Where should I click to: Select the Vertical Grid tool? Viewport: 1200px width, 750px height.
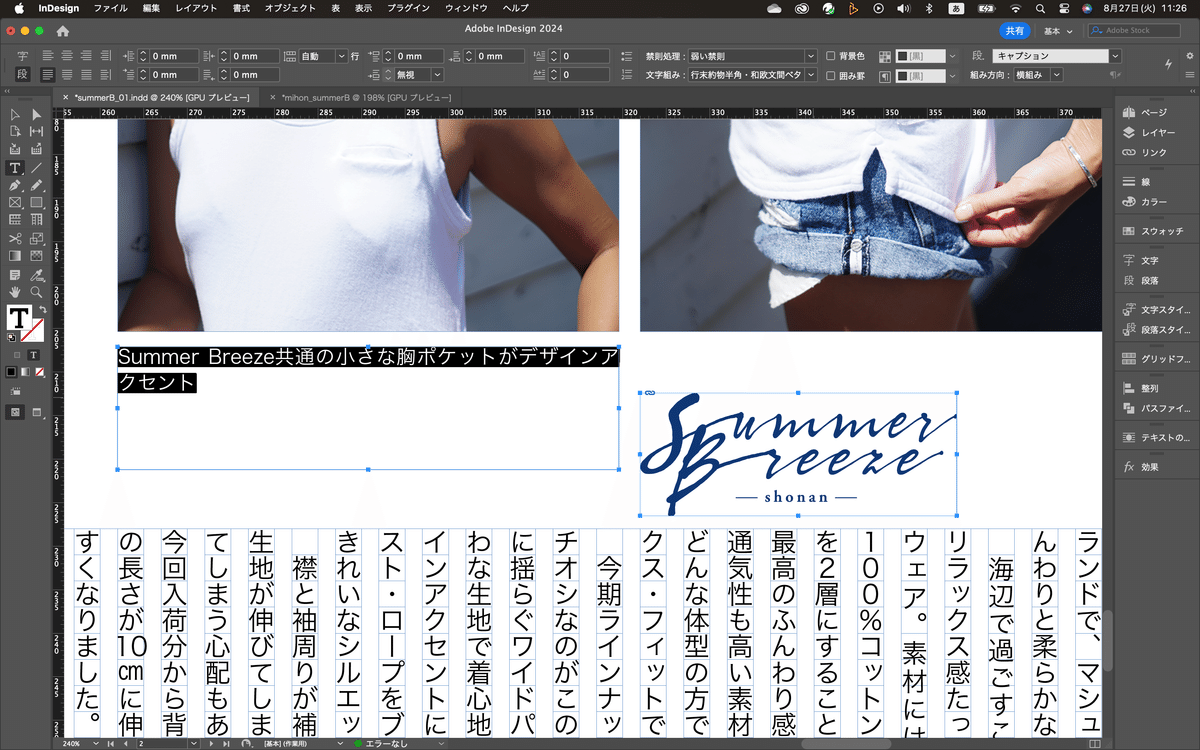[37, 220]
